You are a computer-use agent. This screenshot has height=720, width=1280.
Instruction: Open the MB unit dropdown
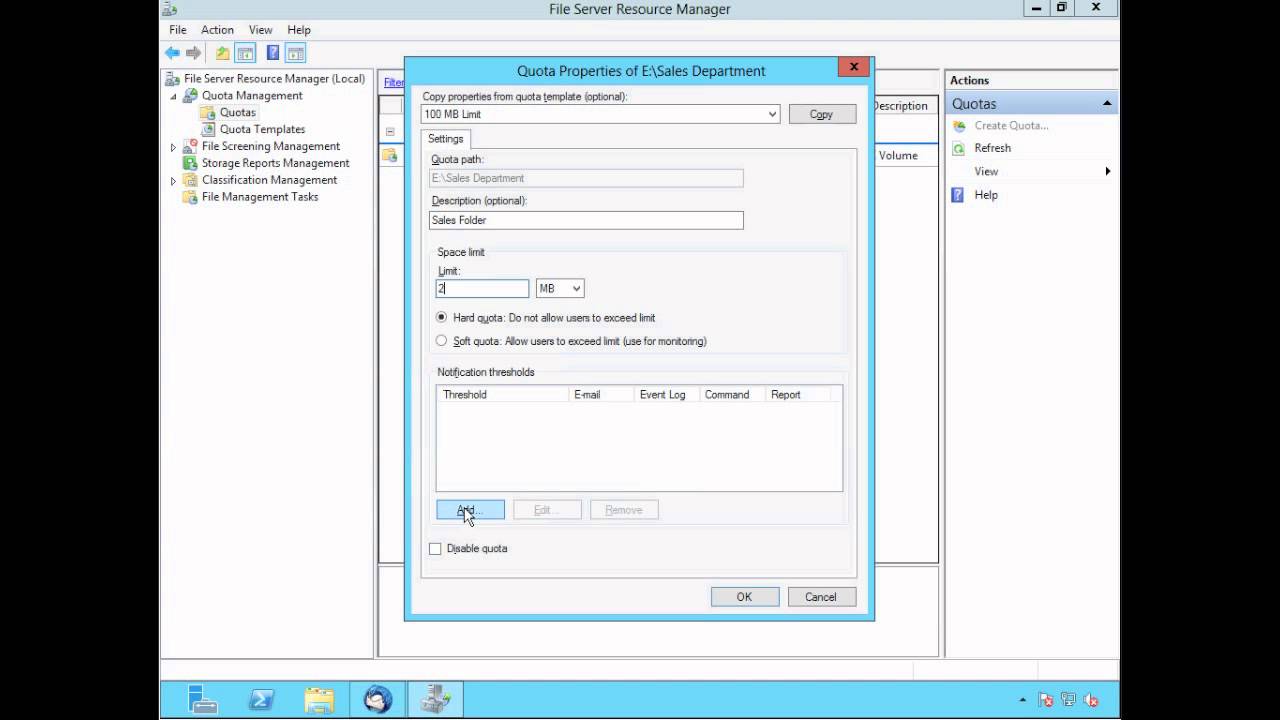(x=576, y=288)
